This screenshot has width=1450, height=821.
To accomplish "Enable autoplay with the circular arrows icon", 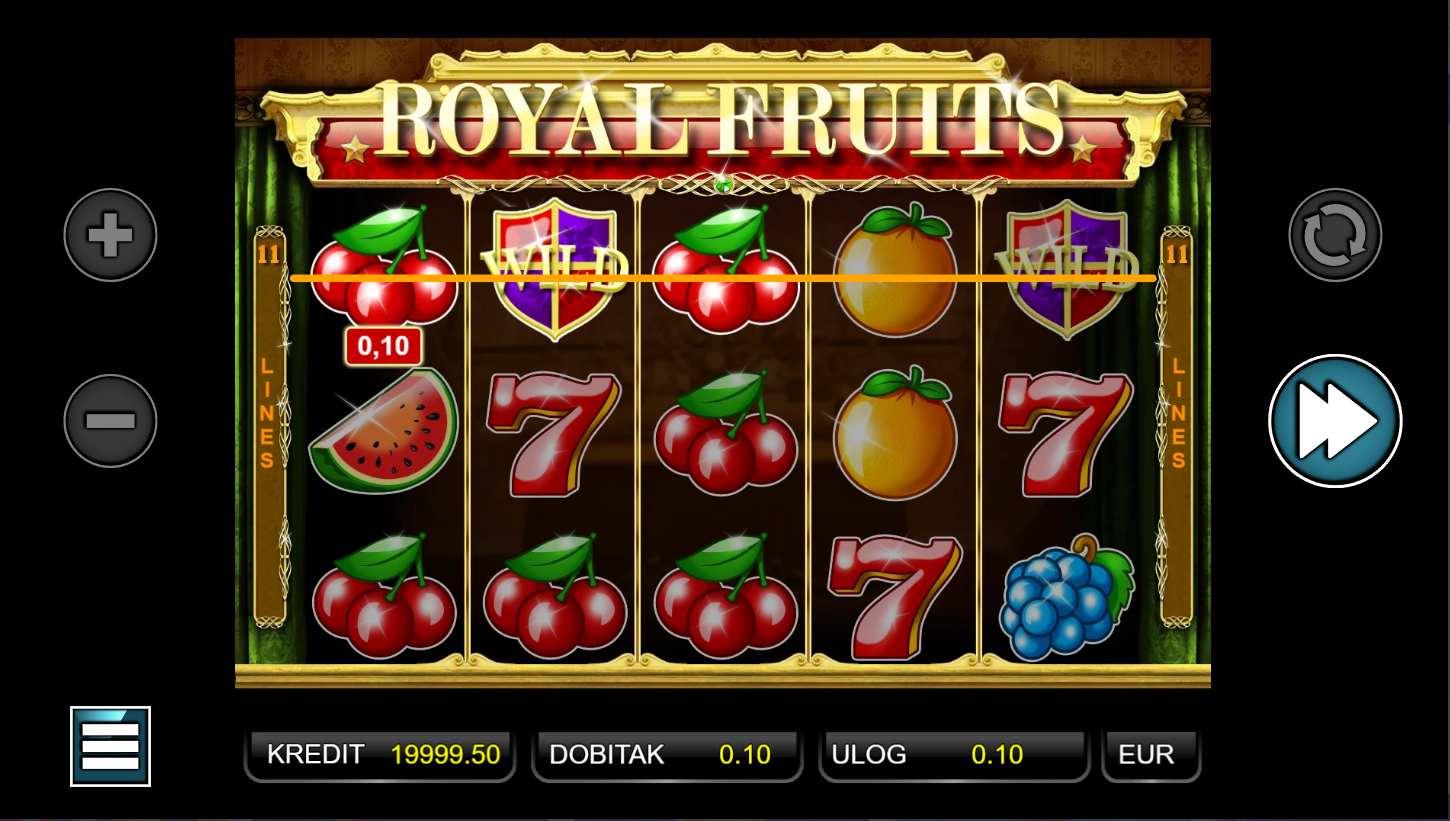I will coord(1335,235).
